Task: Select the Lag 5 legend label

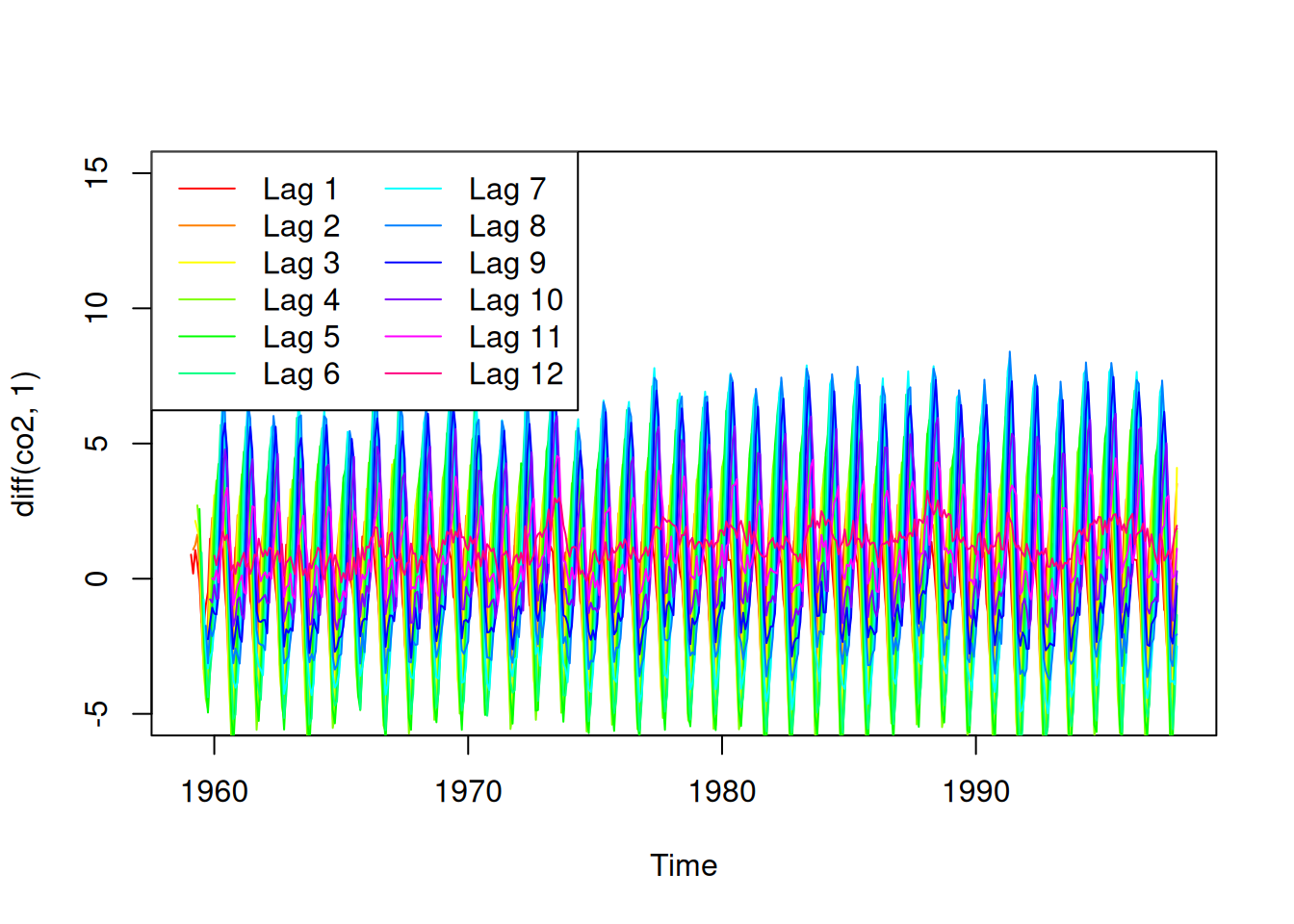Action: (301, 338)
